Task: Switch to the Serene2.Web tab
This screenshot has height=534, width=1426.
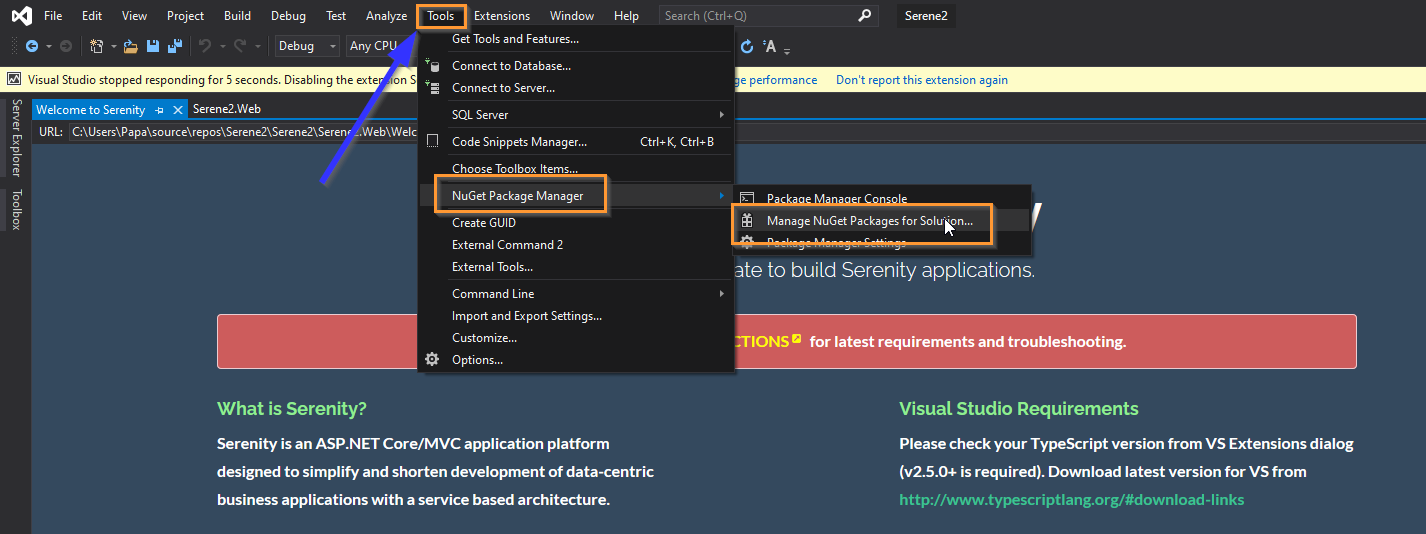Action: (227, 110)
